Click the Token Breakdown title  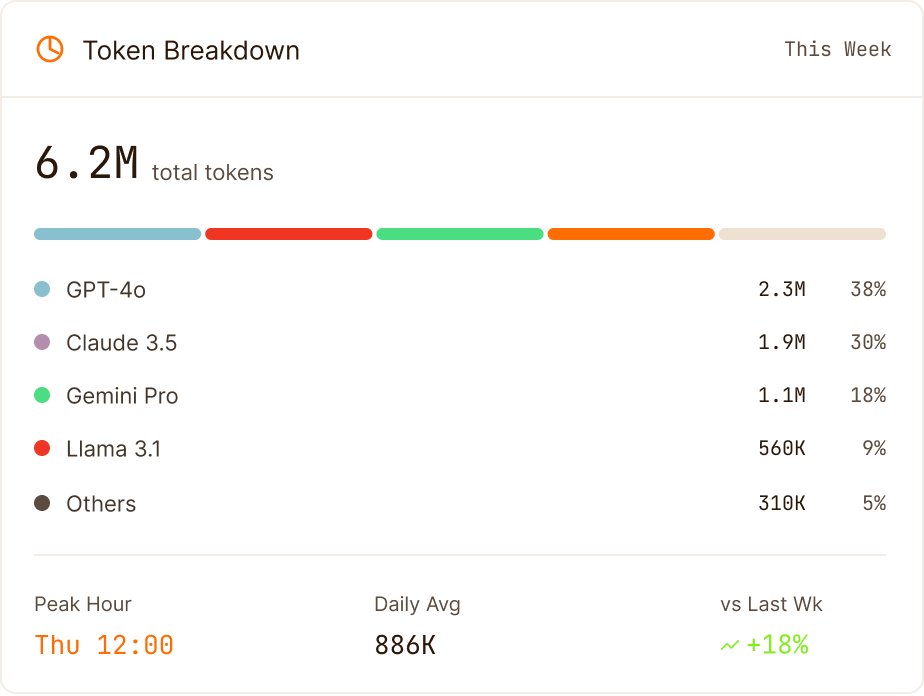[191, 50]
